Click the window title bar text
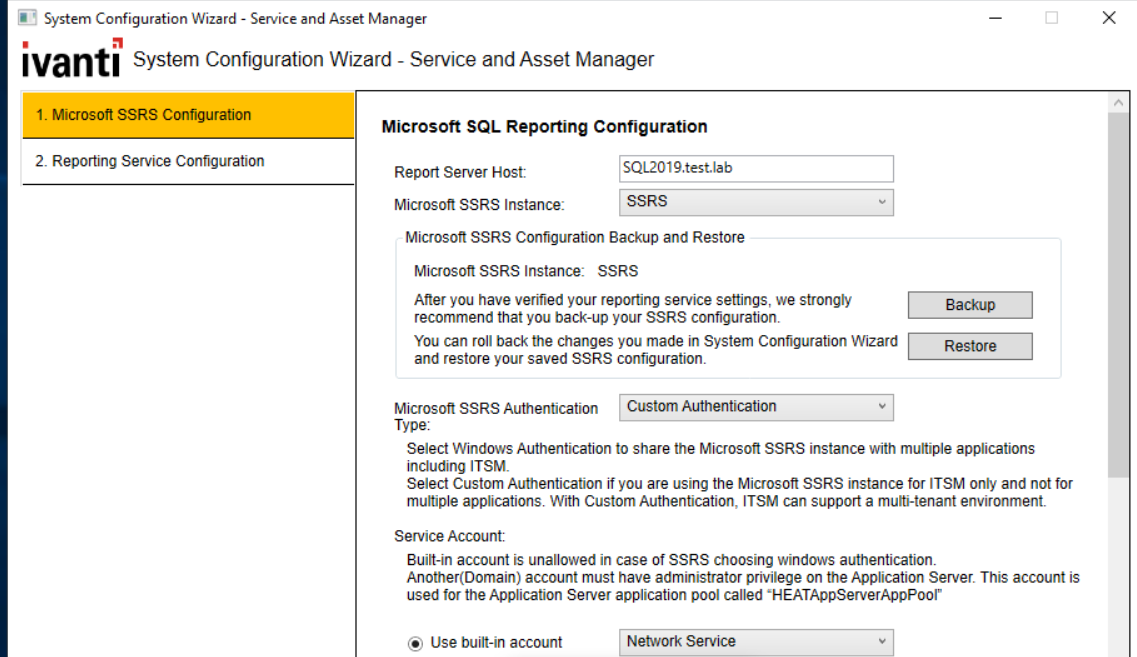This screenshot has width=1137, height=657. pyautogui.click(x=235, y=19)
